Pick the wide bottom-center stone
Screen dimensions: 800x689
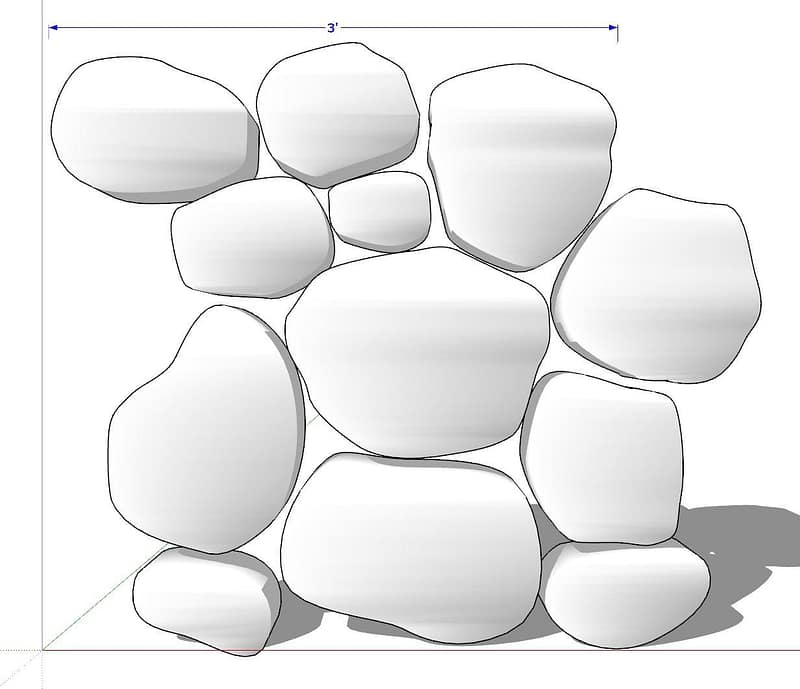click(x=410, y=545)
